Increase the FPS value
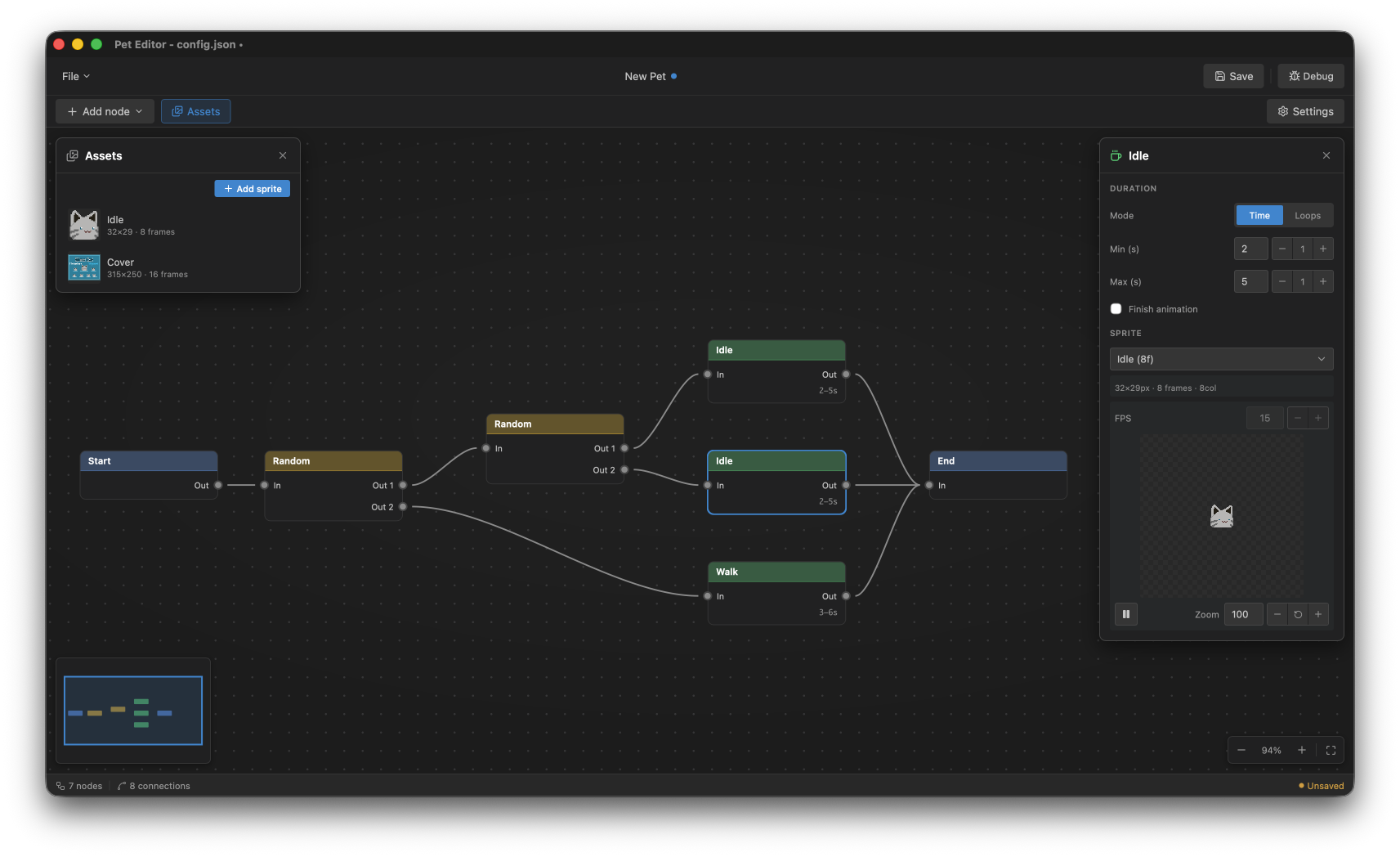The height and width of the screenshot is (857, 1400). tap(1317, 418)
